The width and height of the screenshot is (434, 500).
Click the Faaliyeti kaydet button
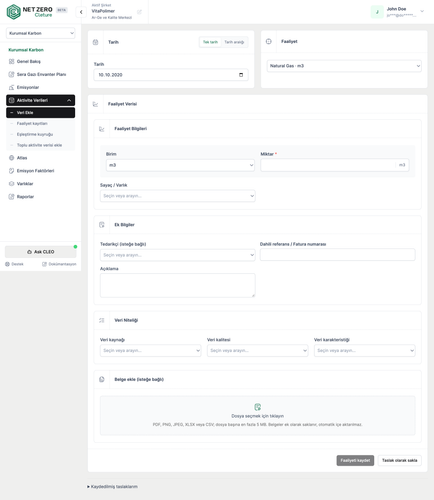click(355, 460)
